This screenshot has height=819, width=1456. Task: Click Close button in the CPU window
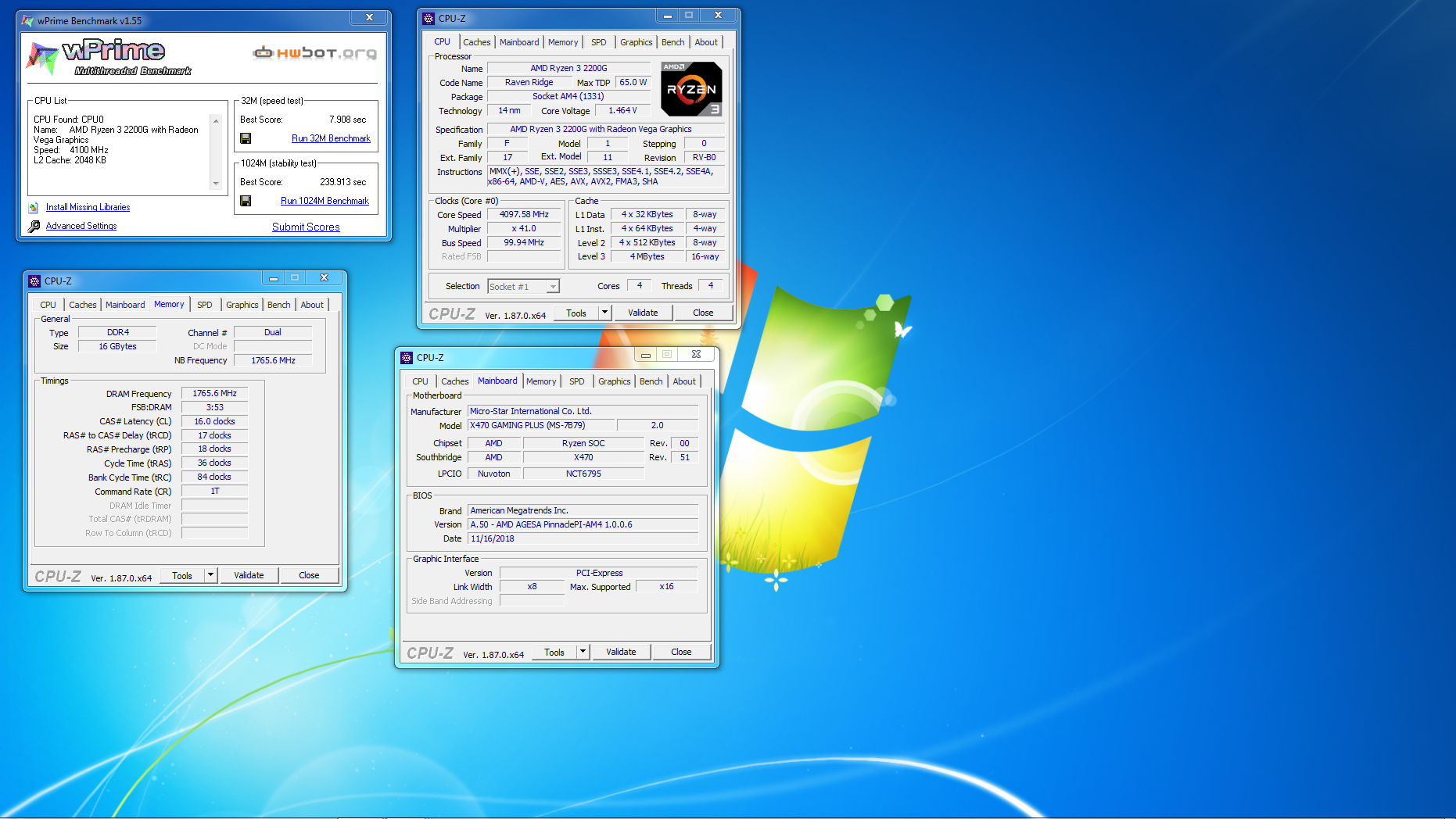[x=703, y=313]
